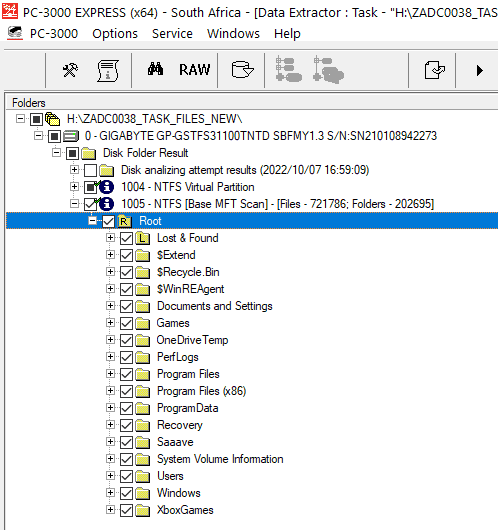Select the RAW recovery toolbar button
Image resolution: width=498 pixels, height=530 pixels.
pyautogui.click(x=194, y=70)
